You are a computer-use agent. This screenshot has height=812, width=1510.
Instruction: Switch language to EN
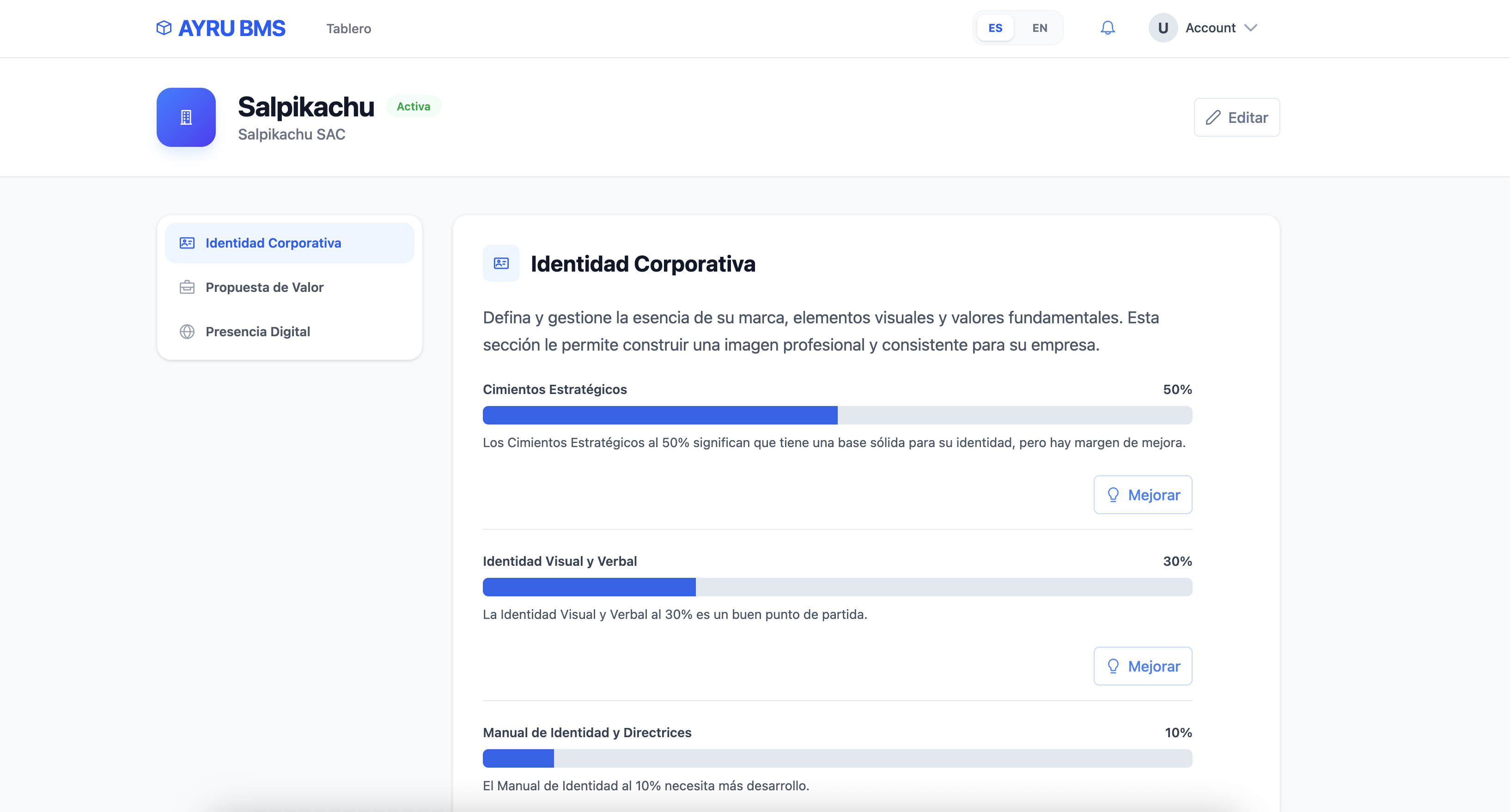pos(1039,28)
